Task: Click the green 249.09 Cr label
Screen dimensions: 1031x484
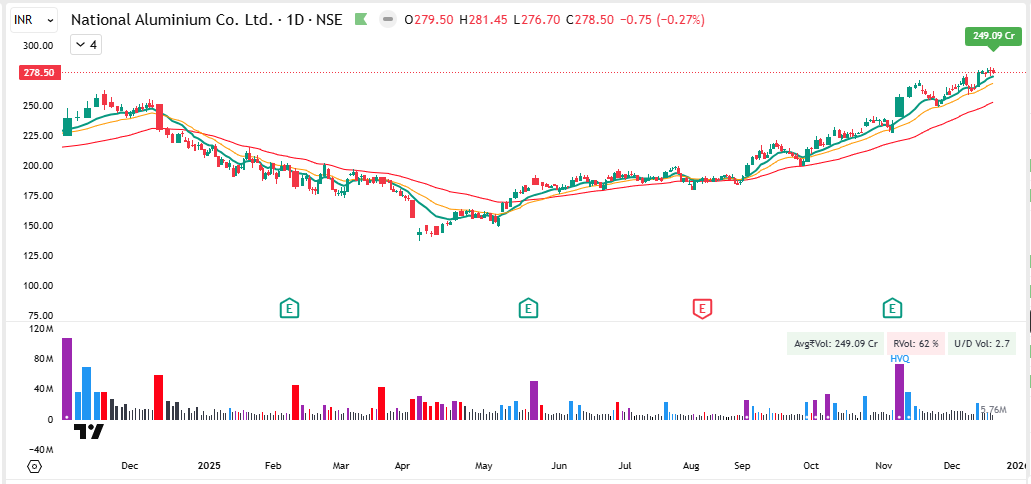Action: [994, 36]
